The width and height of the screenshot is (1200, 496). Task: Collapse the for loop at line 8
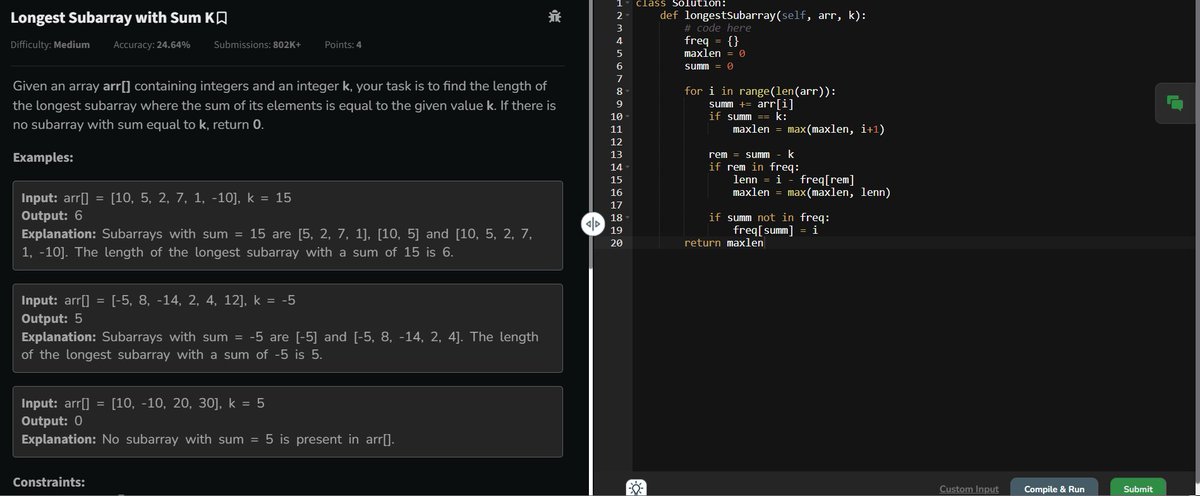click(629, 92)
